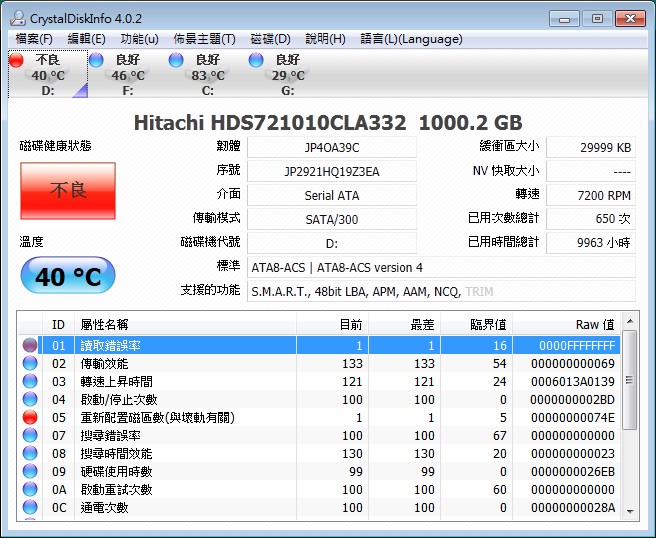Click raw value 00000000074E
656x538 pixels.
point(573,418)
